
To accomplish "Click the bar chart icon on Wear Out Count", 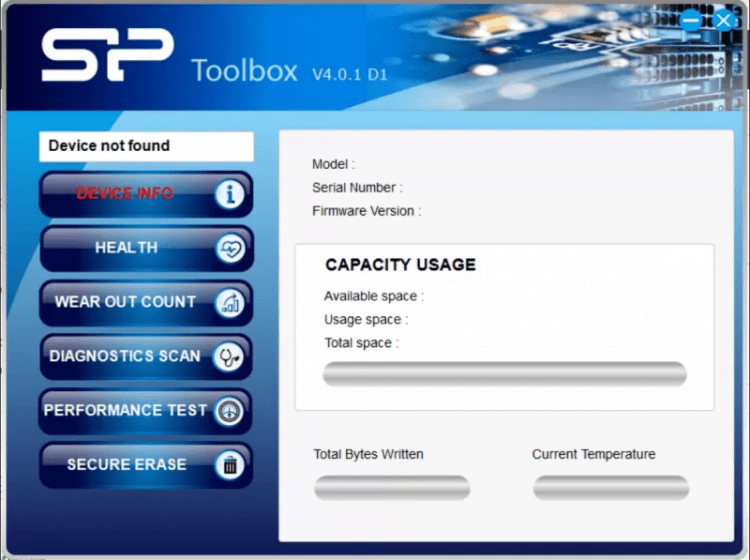I will tap(230, 303).
